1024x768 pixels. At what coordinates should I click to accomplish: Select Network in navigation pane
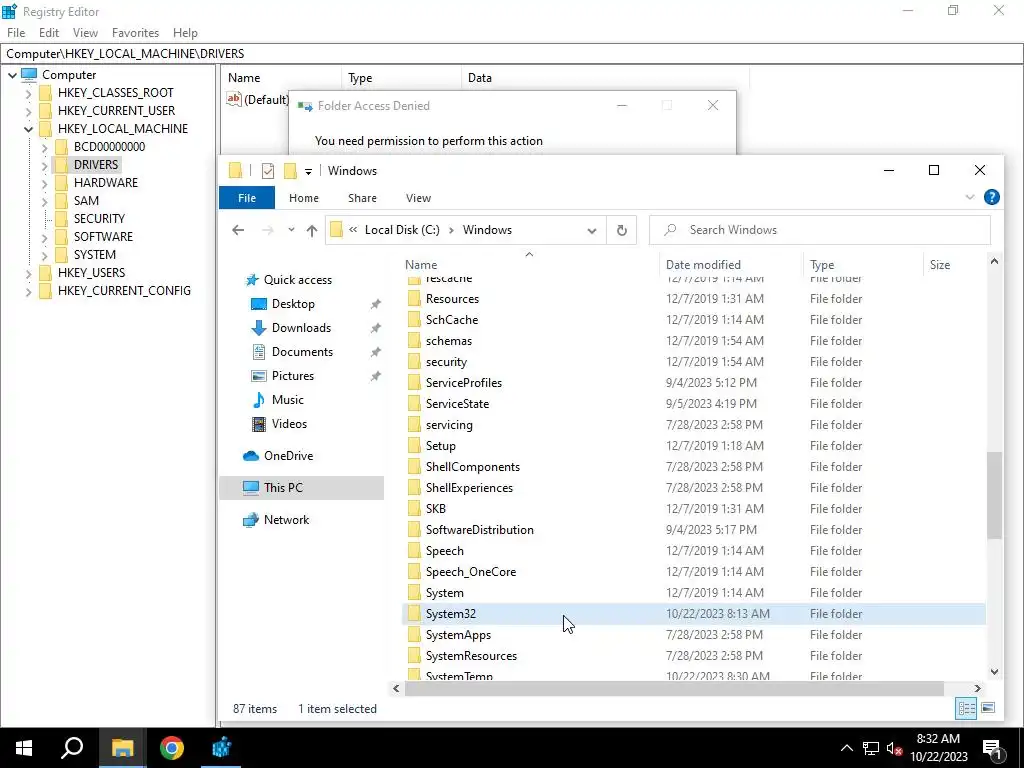pyautogui.click(x=286, y=520)
